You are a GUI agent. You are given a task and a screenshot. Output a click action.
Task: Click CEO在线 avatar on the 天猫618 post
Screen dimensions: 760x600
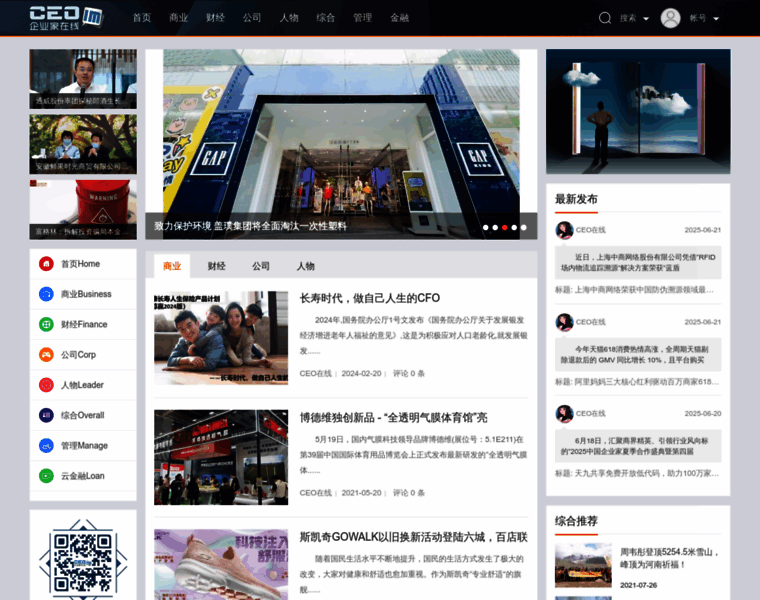564,322
